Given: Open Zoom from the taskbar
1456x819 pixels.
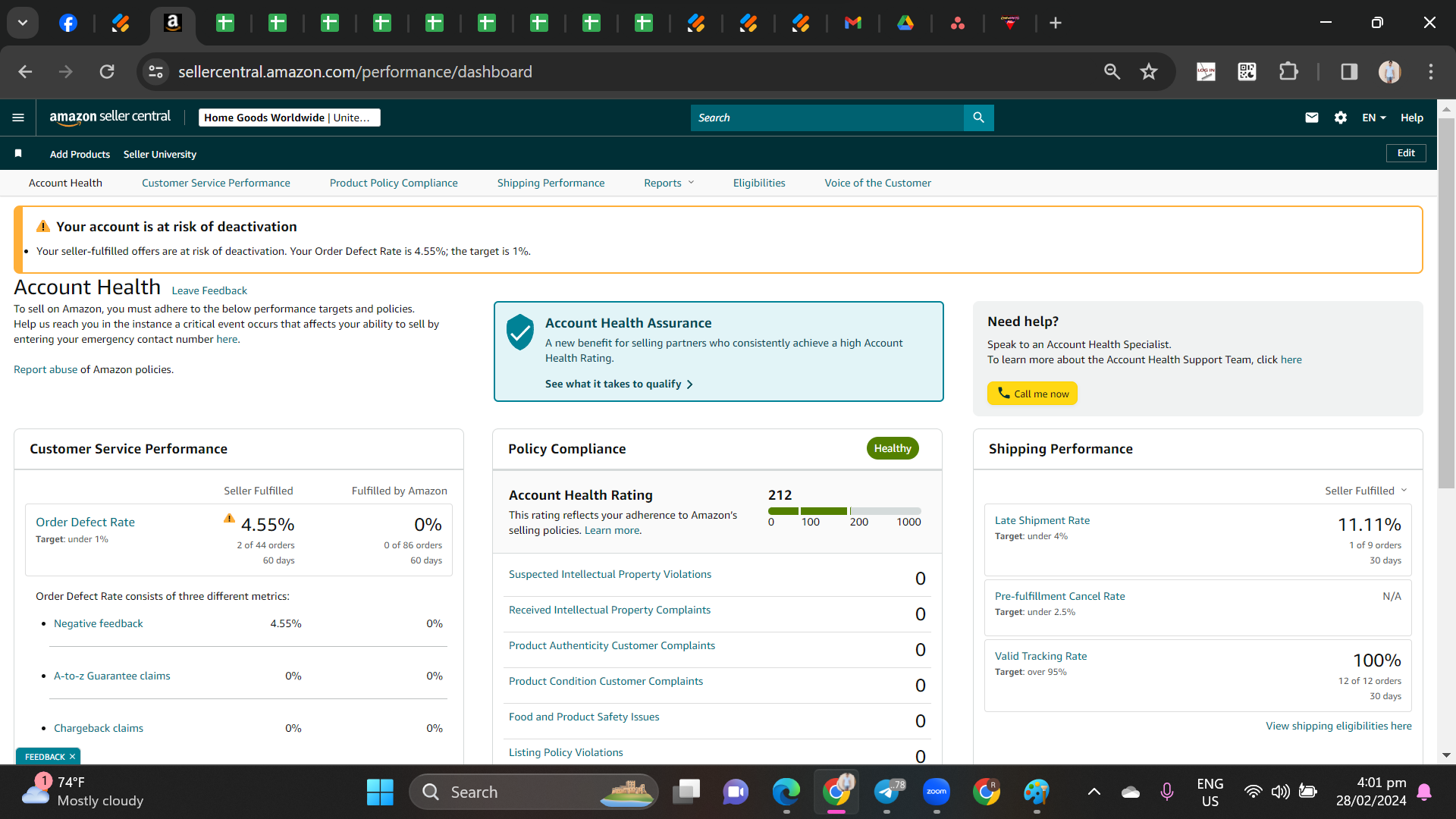Looking at the screenshot, I should click(937, 792).
